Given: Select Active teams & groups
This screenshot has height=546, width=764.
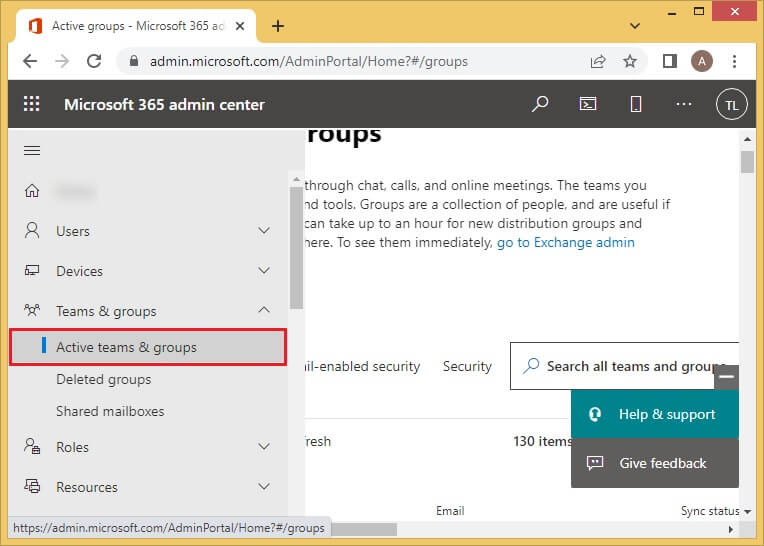Looking at the screenshot, I should [148, 347].
